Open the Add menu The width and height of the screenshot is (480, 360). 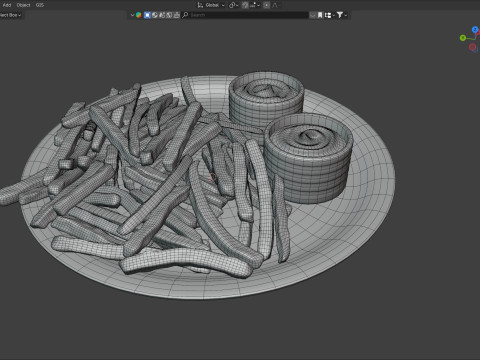click(x=7, y=5)
